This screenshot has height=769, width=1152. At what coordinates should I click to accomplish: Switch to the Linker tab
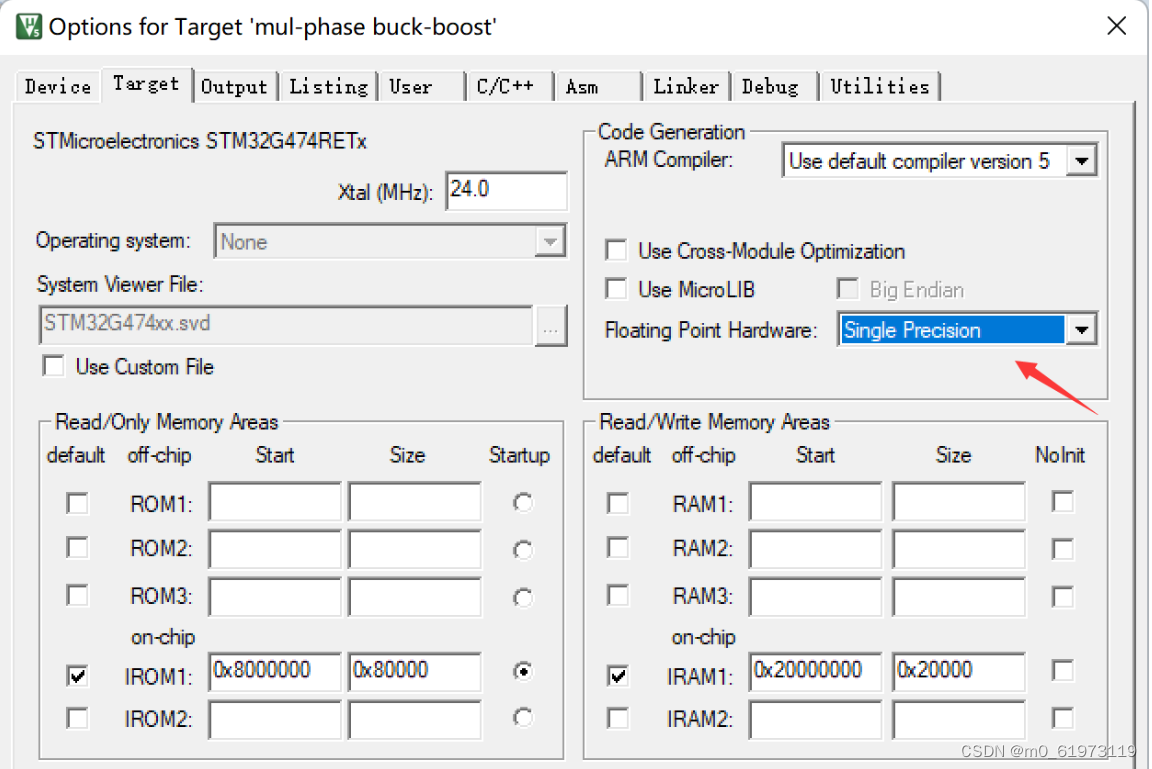click(685, 87)
